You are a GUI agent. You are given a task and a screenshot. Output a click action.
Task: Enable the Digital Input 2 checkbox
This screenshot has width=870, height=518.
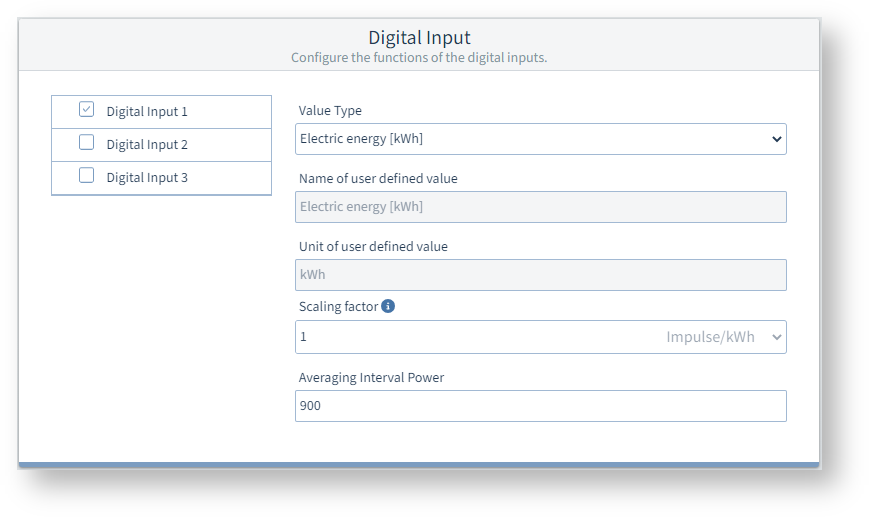pos(87,143)
